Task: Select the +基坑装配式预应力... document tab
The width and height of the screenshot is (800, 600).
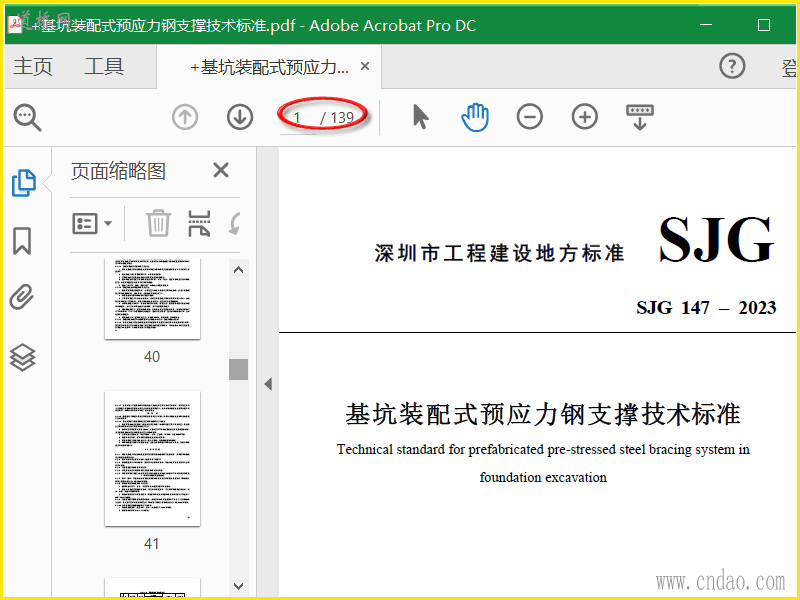Action: pos(269,67)
